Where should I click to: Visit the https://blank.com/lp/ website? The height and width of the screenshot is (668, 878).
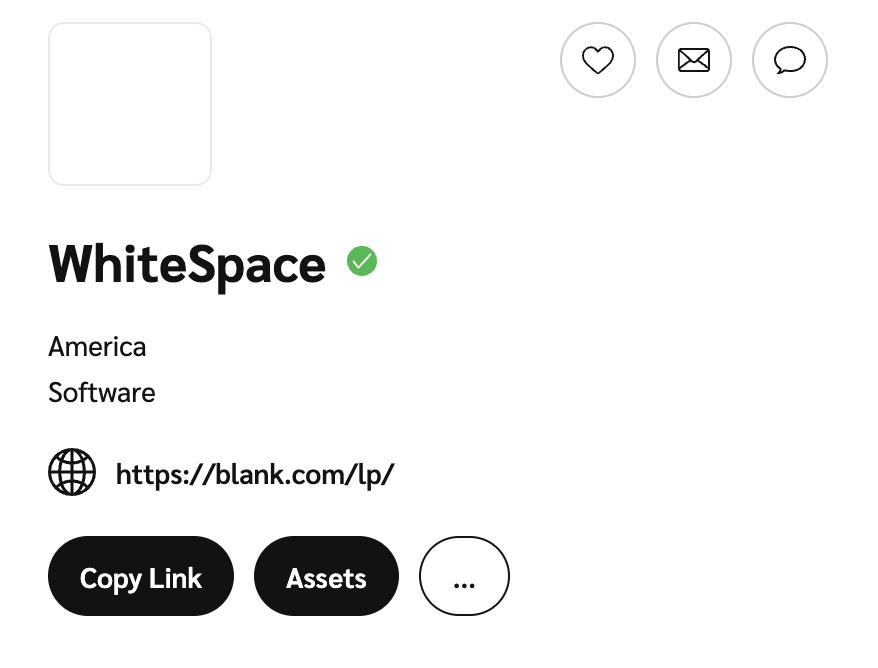(x=255, y=474)
